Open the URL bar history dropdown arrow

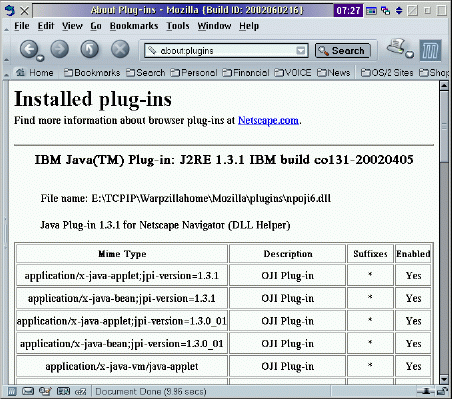301,51
